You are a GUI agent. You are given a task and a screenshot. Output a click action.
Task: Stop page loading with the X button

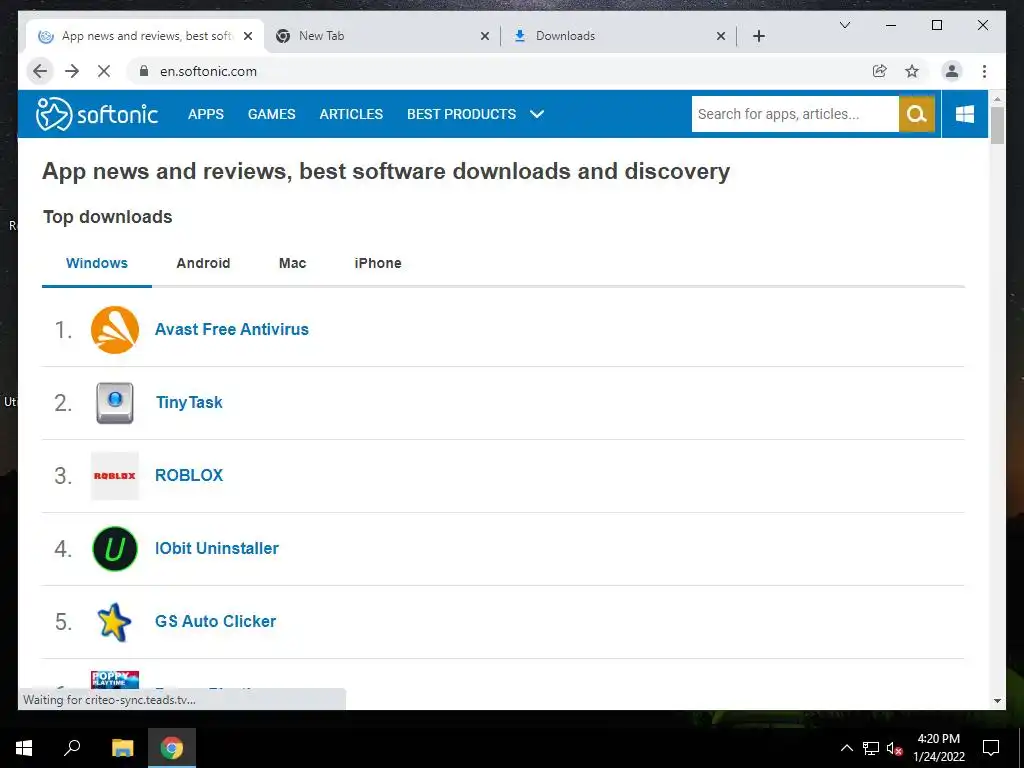104,71
